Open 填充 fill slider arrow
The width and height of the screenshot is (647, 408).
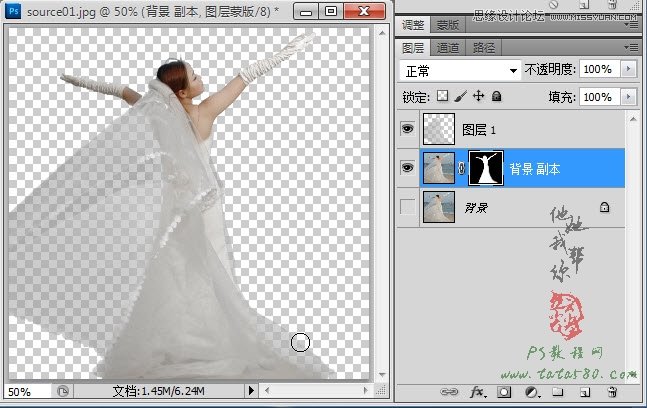click(628, 97)
